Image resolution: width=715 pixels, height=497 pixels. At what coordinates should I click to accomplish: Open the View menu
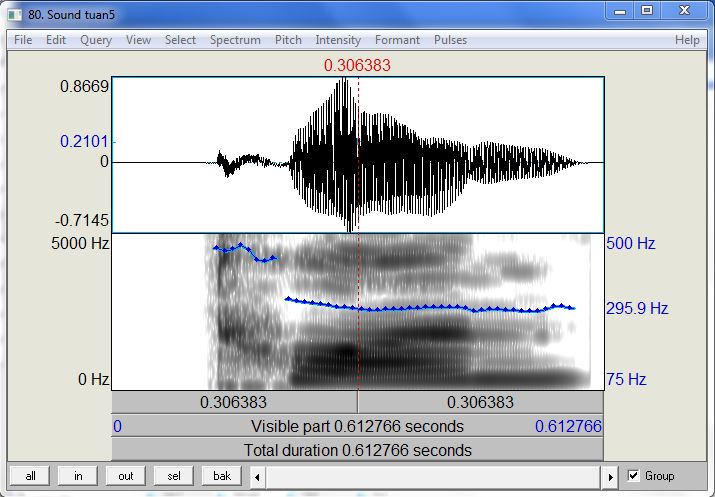[138, 40]
